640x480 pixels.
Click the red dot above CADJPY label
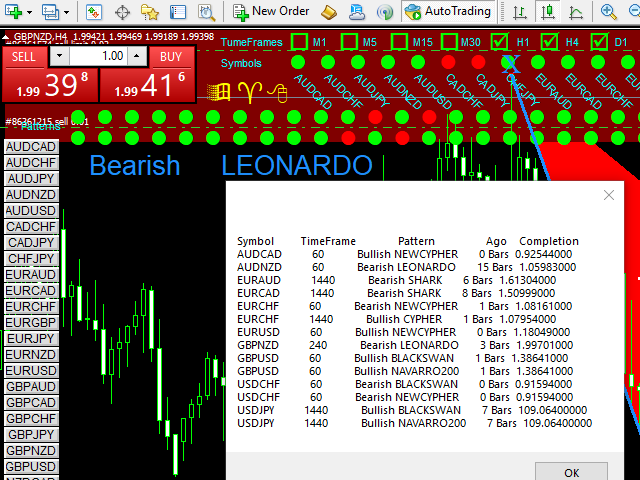tap(478, 62)
